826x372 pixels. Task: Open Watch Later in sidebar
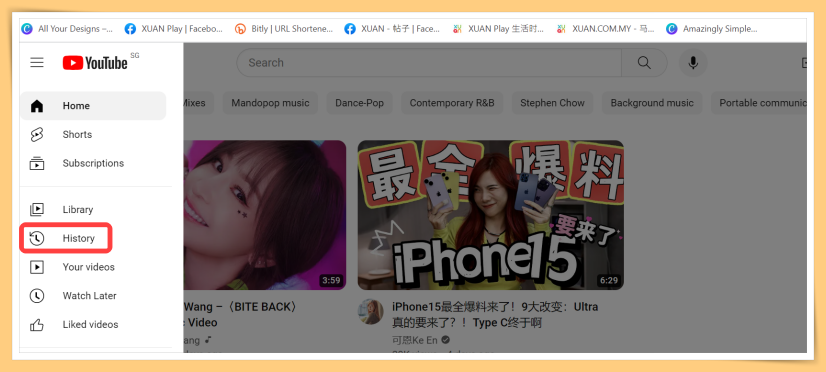(x=93, y=296)
